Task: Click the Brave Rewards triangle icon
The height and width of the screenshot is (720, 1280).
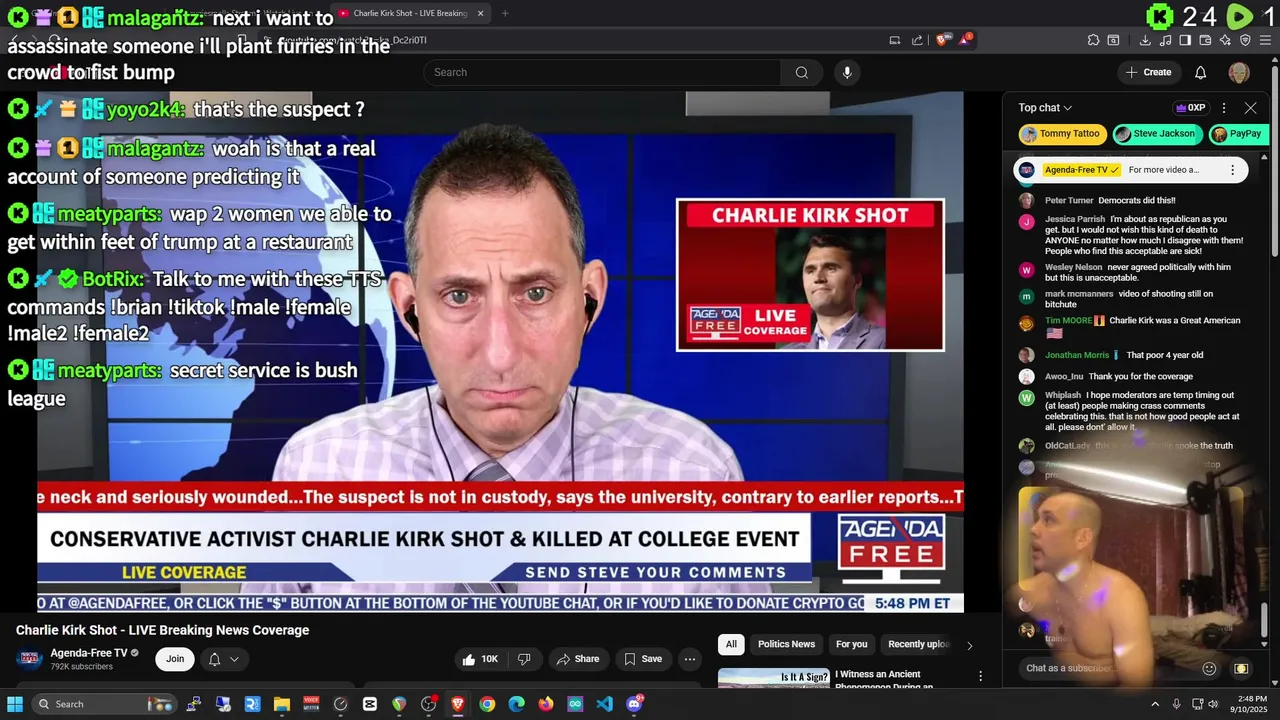Action: (x=965, y=40)
